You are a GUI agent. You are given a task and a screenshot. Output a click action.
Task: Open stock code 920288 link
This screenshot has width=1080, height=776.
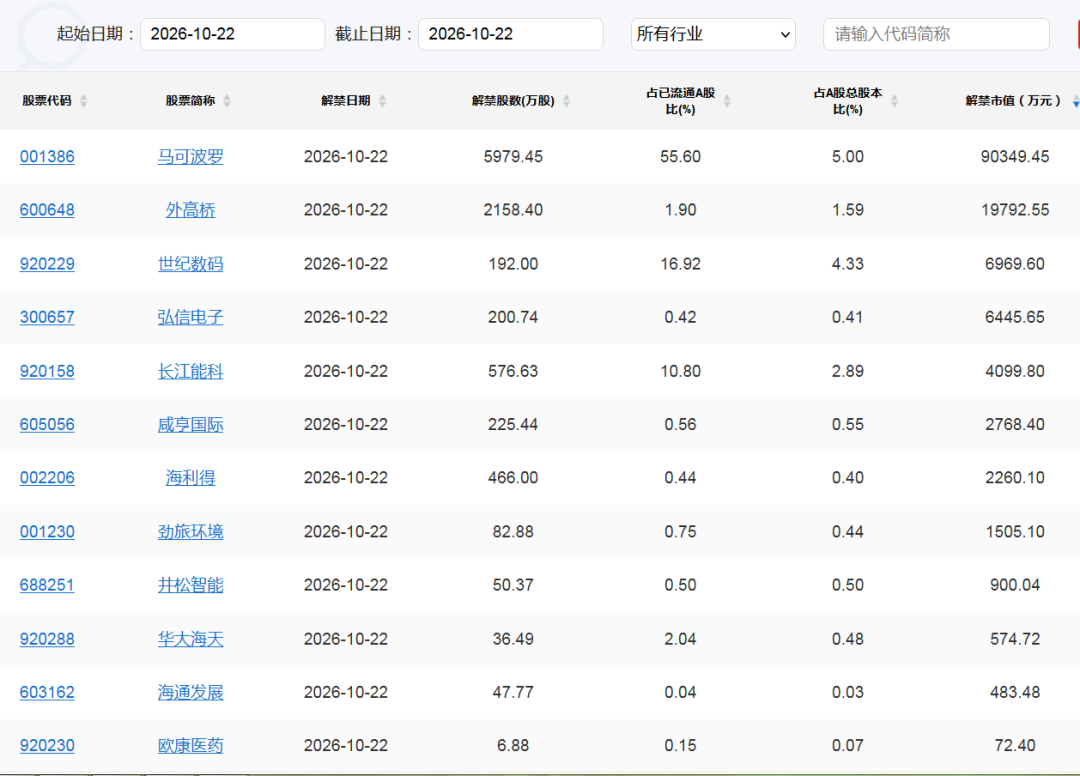tap(47, 639)
